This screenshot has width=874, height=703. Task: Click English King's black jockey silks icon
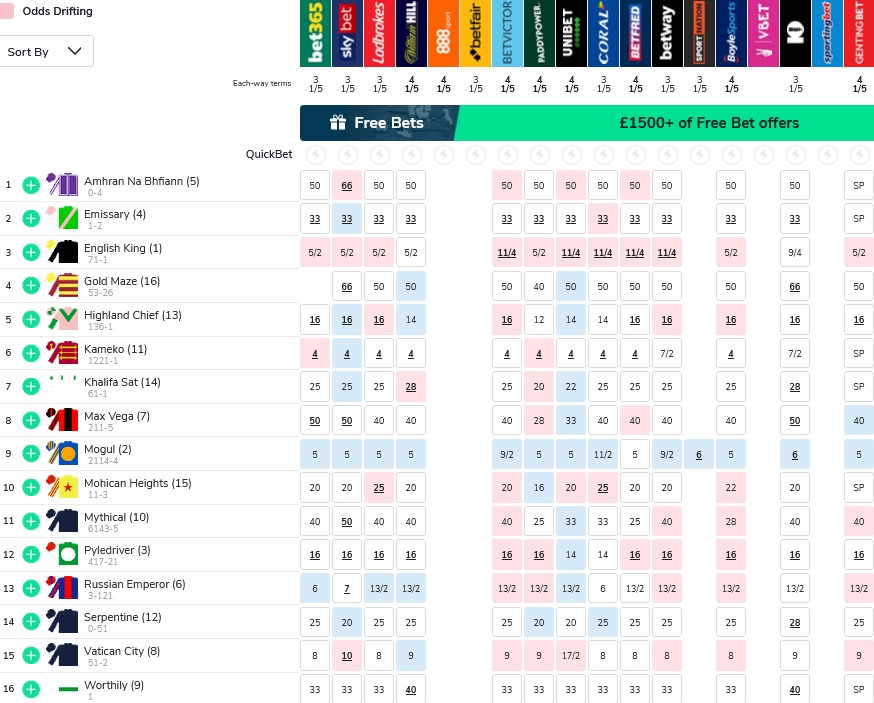(x=62, y=251)
